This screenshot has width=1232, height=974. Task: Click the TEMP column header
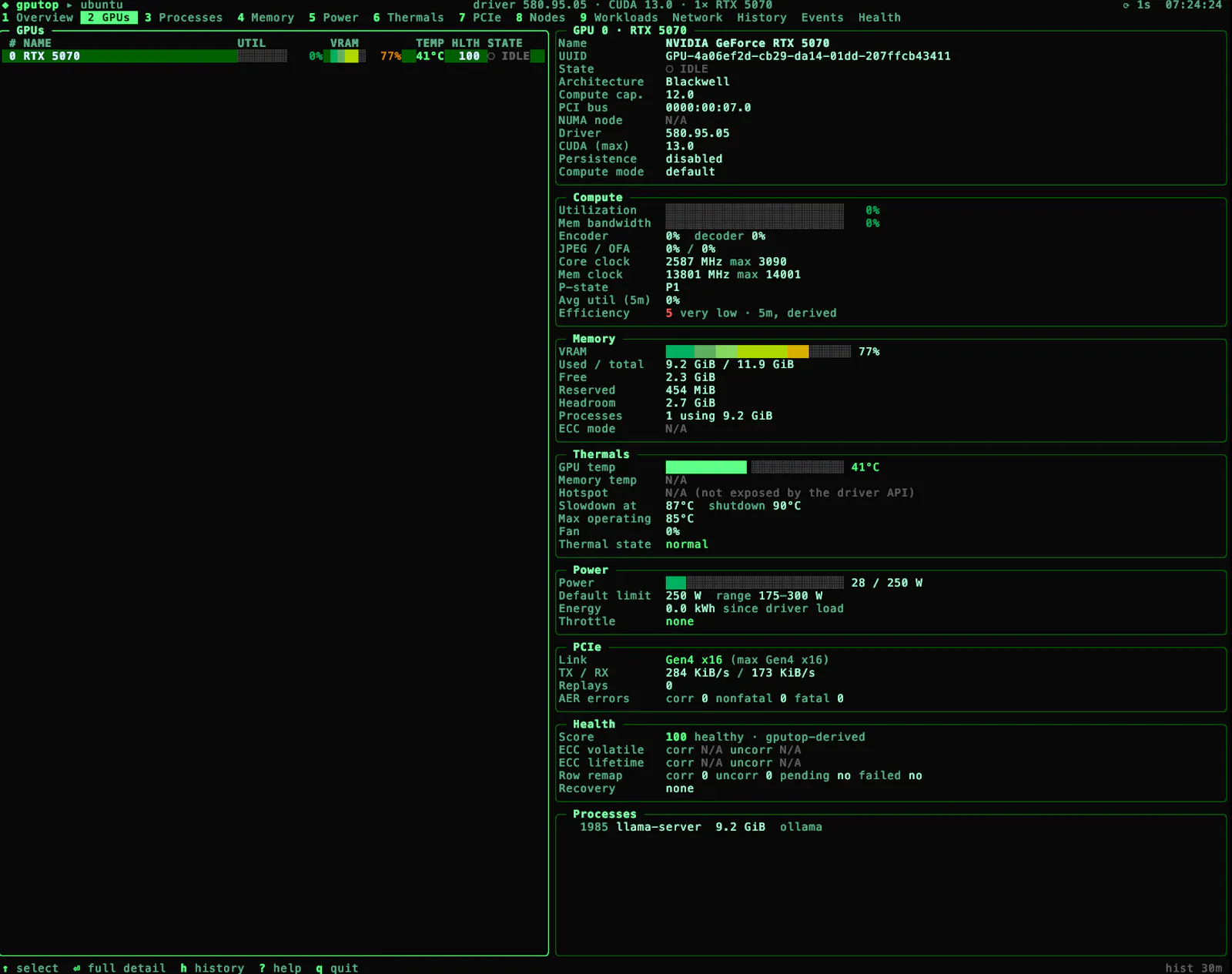point(430,43)
